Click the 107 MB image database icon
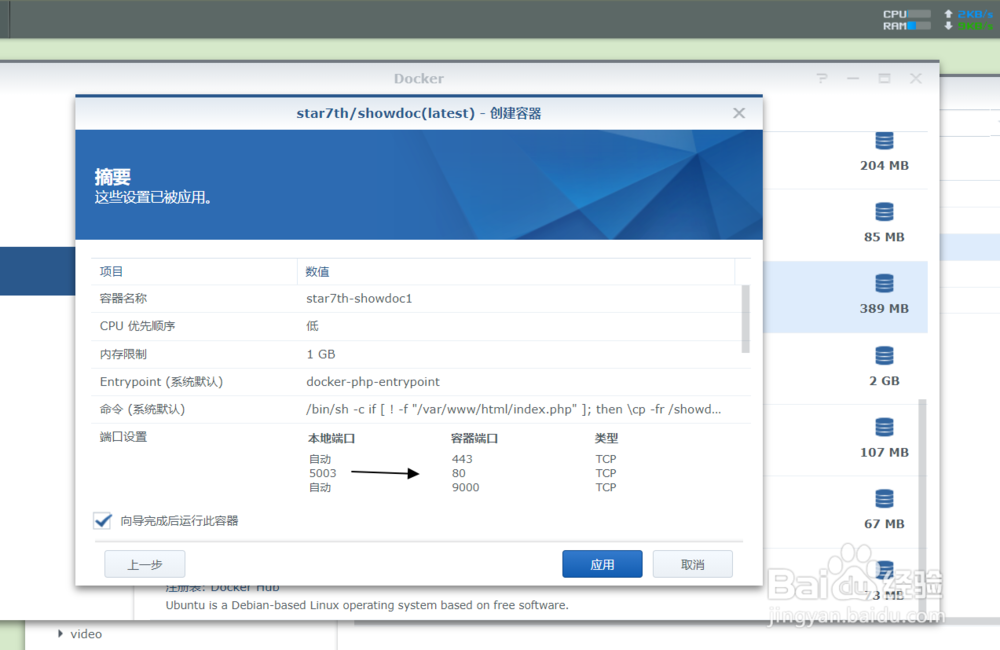Viewport: 1000px width, 650px height. tap(884, 427)
